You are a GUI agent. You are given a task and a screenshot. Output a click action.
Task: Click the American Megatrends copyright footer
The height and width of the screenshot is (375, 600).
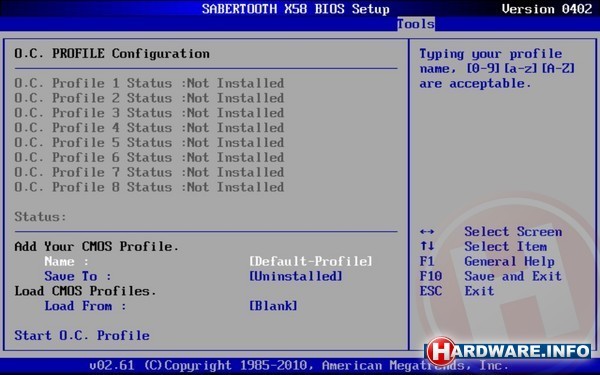pyautogui.click(x=299, y=365)
